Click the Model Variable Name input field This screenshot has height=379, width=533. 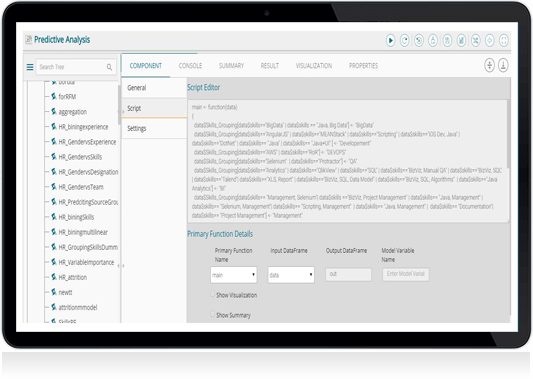tap(406, 274)
